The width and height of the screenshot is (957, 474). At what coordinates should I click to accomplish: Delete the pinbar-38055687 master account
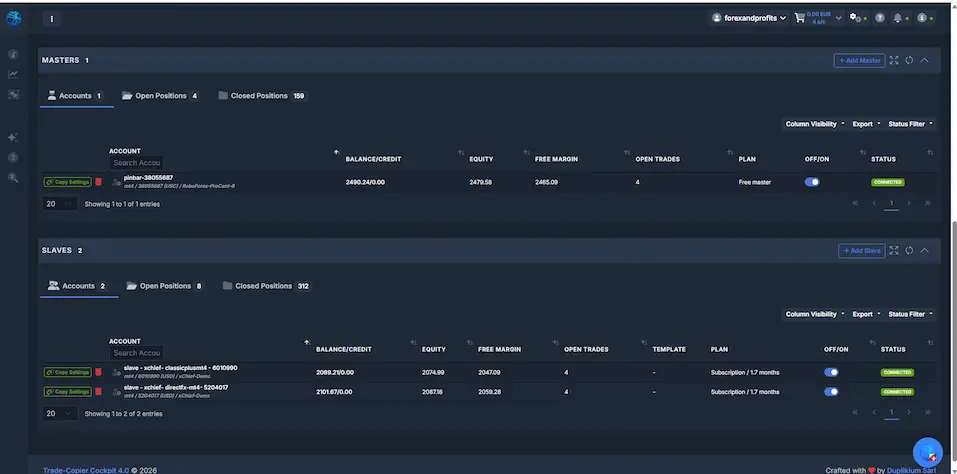pyautogui.click(x=99, y=182)
